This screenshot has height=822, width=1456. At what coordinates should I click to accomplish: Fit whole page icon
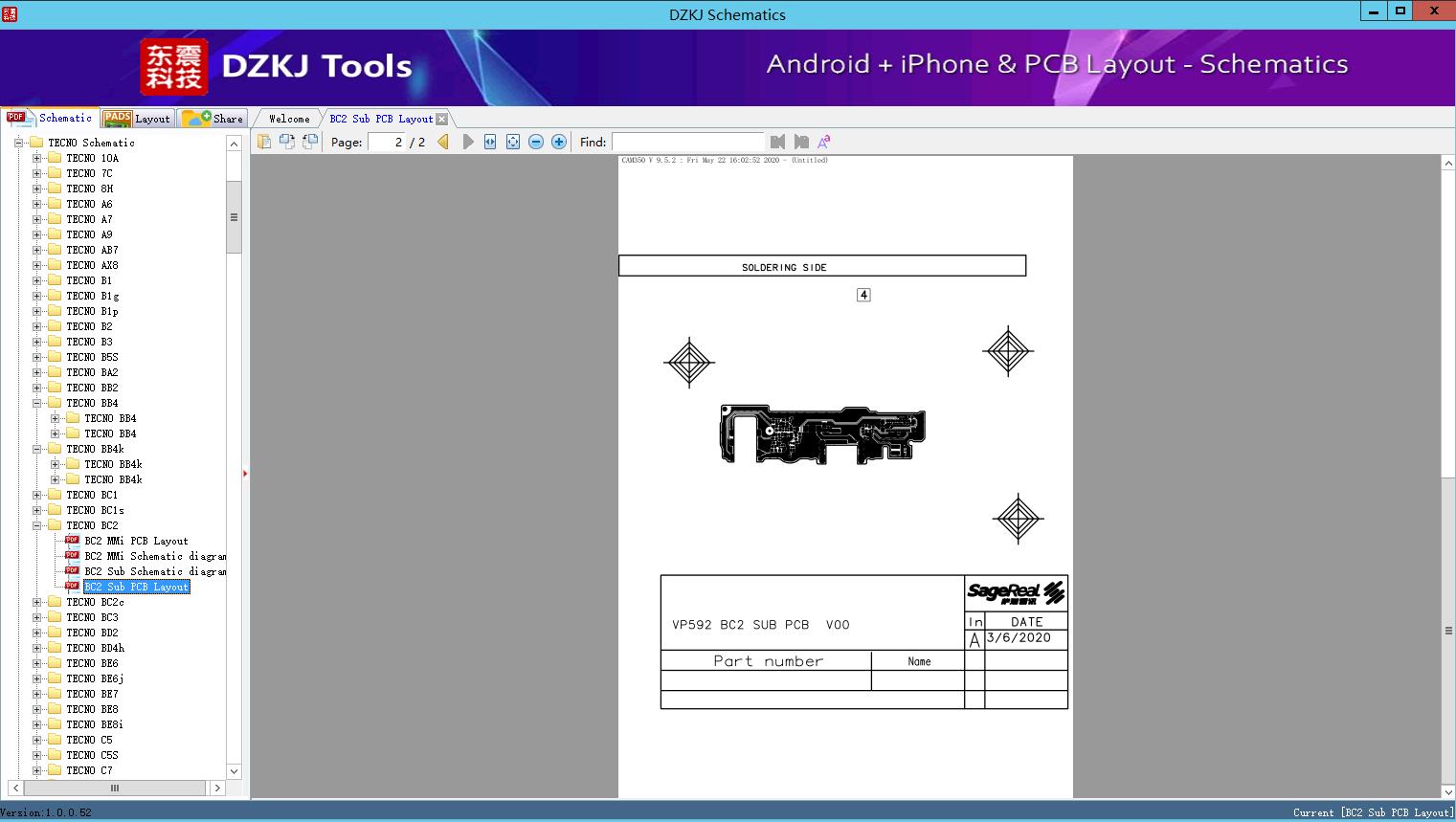tap(513, 142)
